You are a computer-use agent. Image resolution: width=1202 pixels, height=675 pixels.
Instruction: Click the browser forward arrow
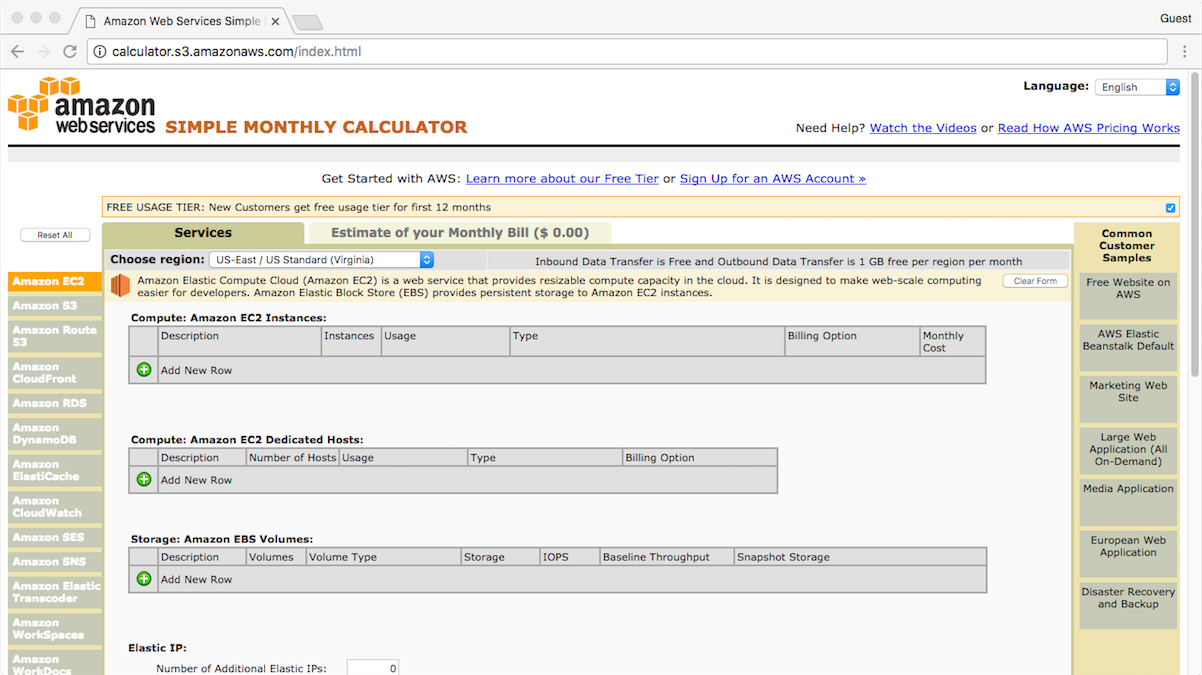click(44, 51)
